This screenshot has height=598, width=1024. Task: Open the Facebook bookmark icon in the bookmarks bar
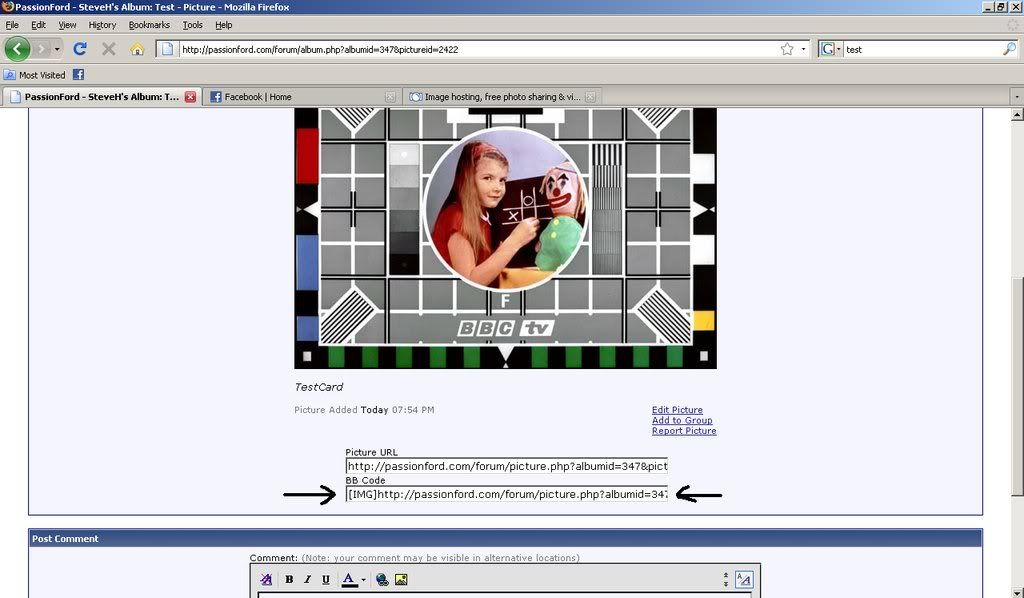point(78,74)
